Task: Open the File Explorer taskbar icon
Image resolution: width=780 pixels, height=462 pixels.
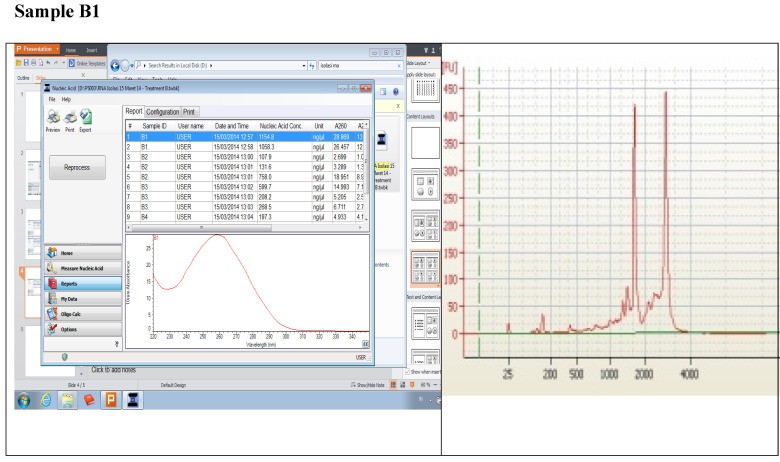Action: coord(67,400)
